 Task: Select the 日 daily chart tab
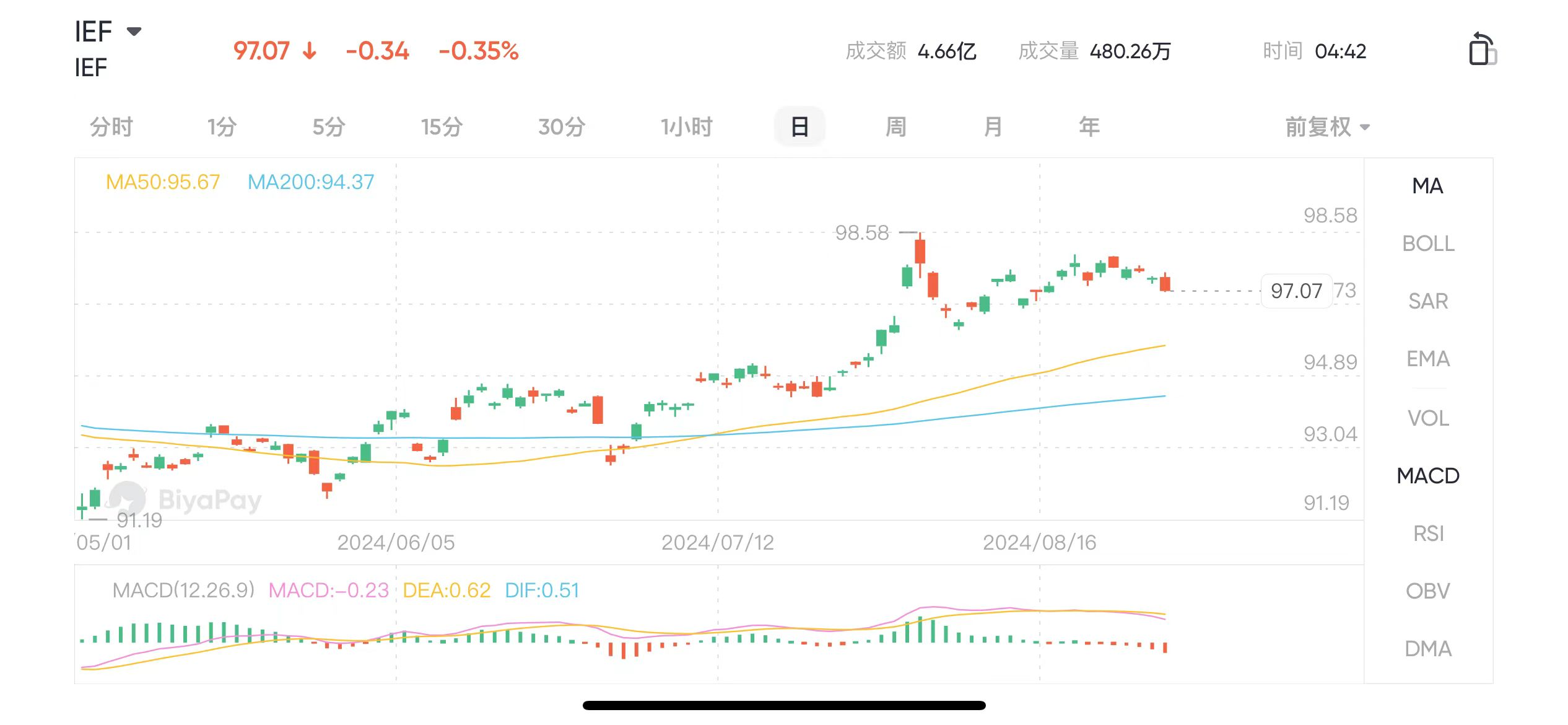(799, 127)
